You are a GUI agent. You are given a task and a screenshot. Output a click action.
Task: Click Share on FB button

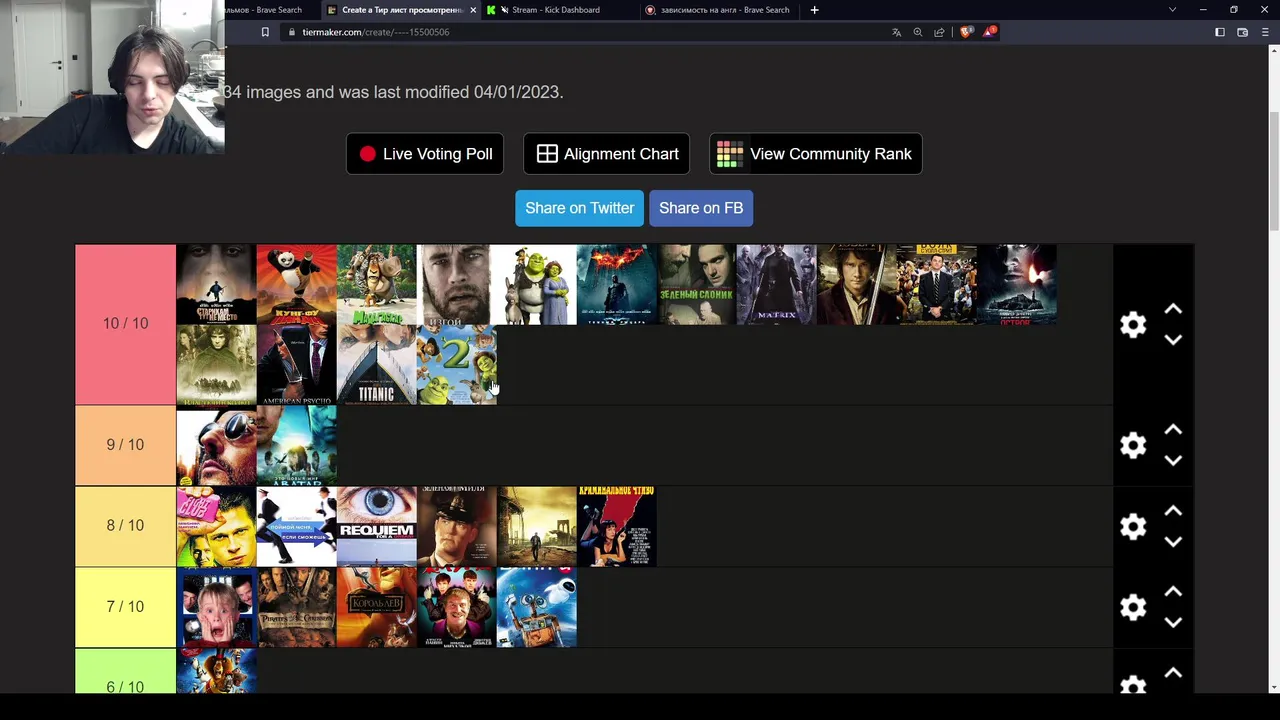pos(701,208)
